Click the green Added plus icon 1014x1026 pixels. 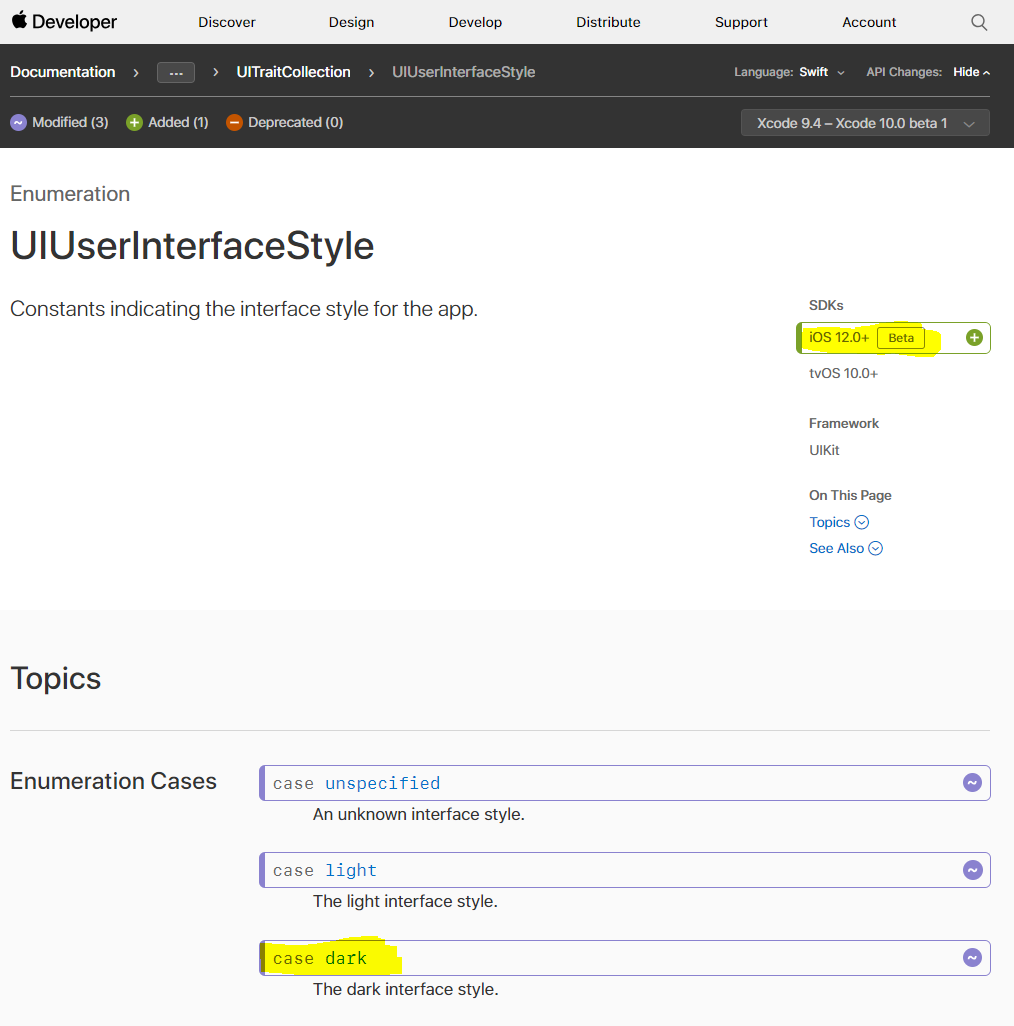click(x=134, y=123)
